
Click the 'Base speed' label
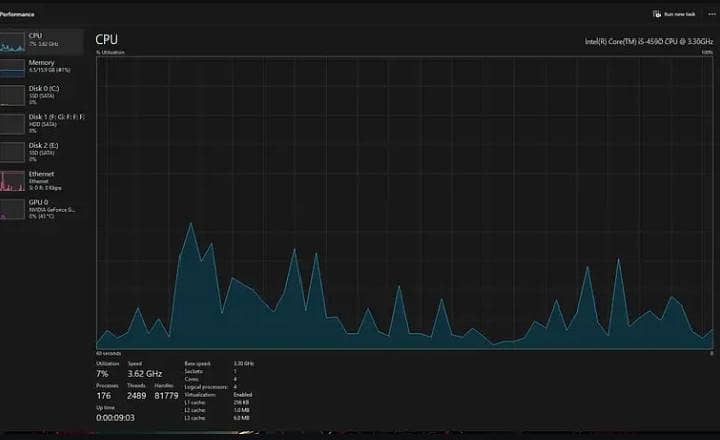tap(197, 363)
